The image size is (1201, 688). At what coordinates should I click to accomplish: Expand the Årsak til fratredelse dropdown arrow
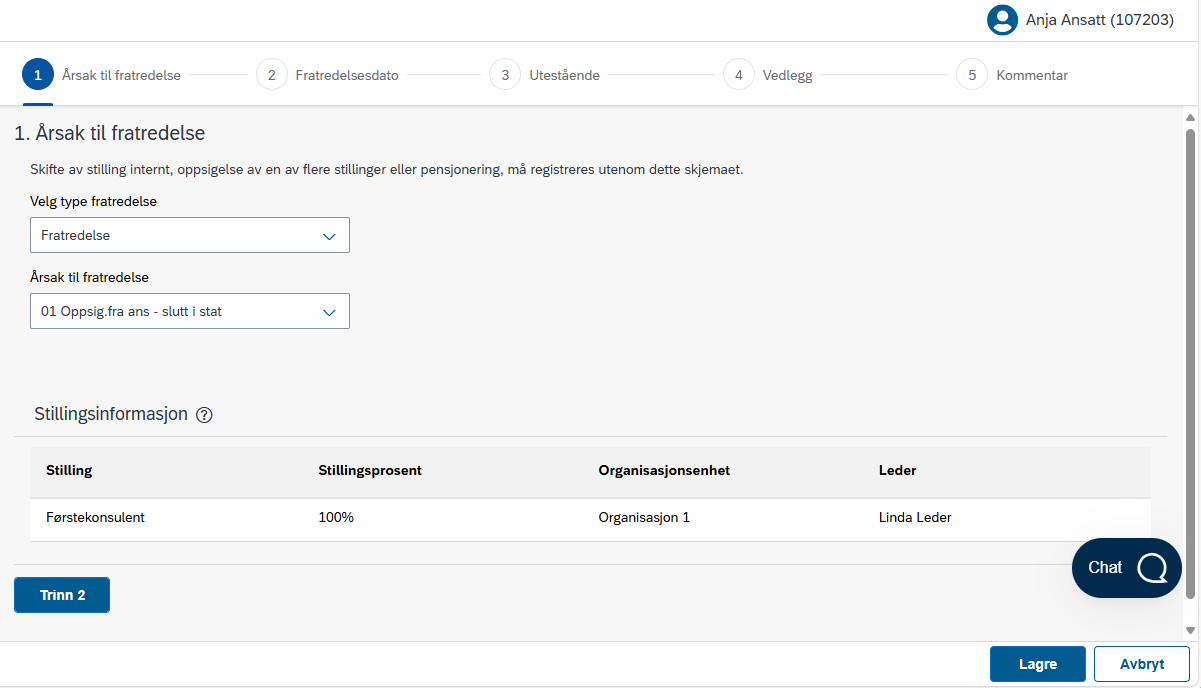pyautogui.click(x=329, y=312)
